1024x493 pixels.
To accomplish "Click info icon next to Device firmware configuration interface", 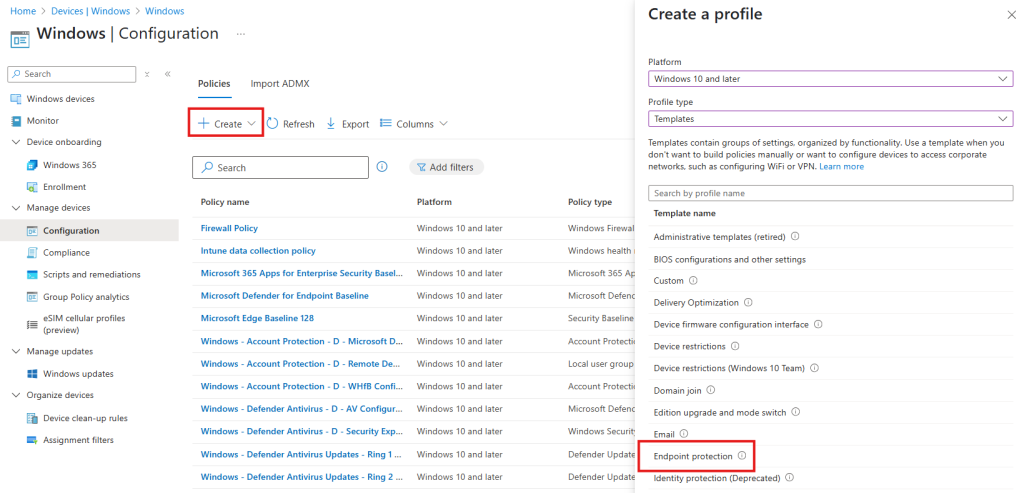I will [818, 324].
